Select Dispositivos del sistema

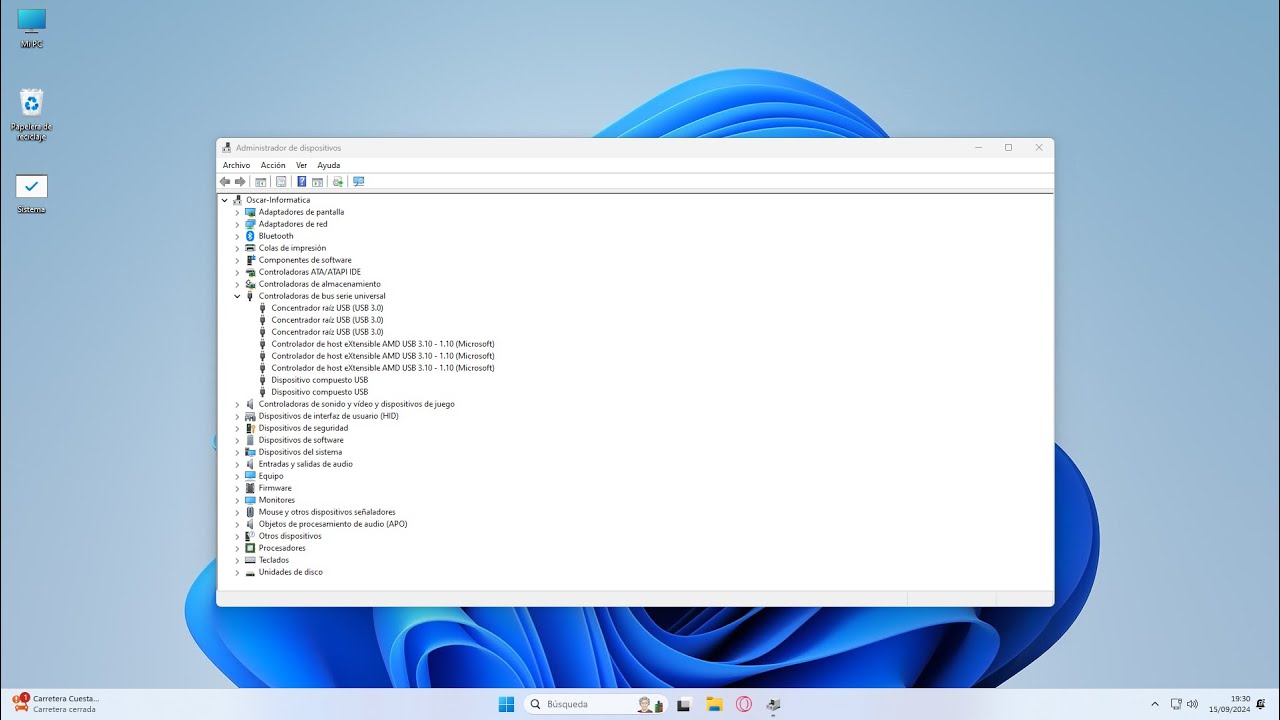coord(300,452)
